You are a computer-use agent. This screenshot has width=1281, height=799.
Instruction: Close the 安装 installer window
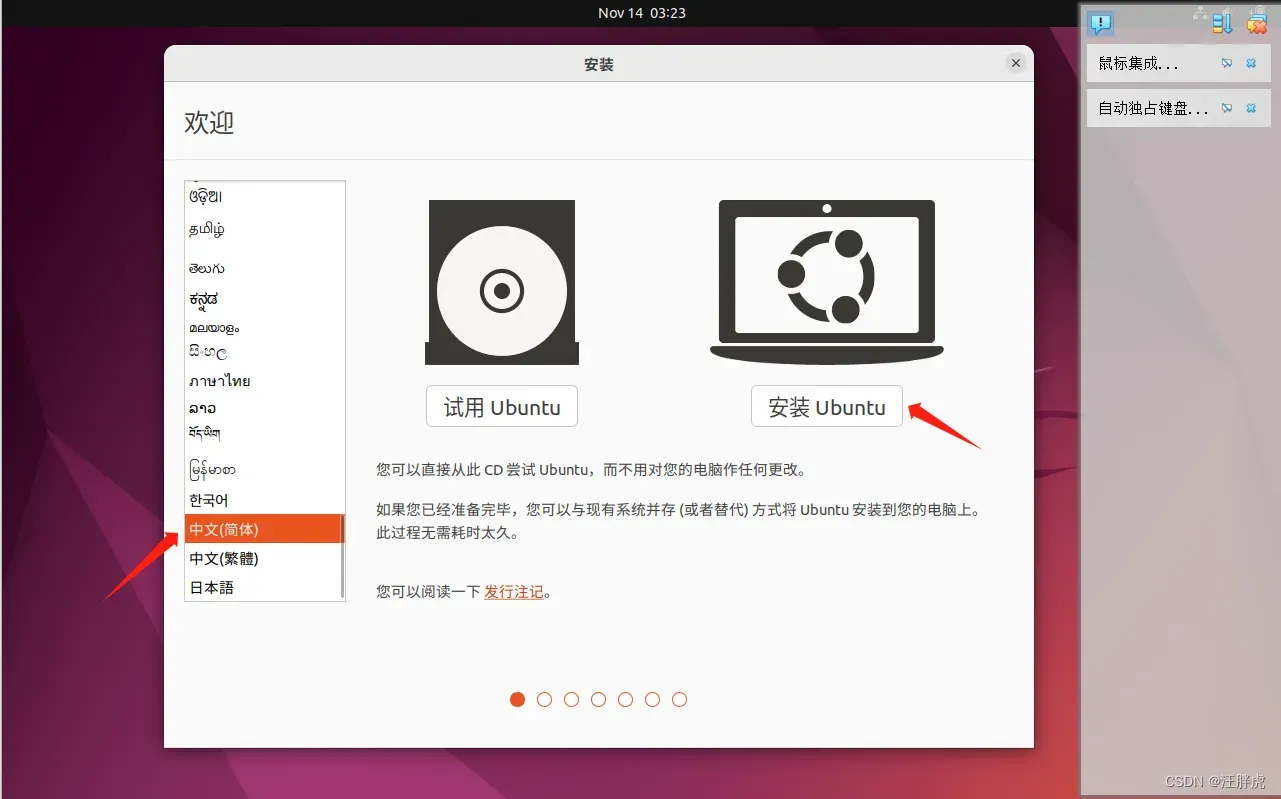[x=1016, y=63]
